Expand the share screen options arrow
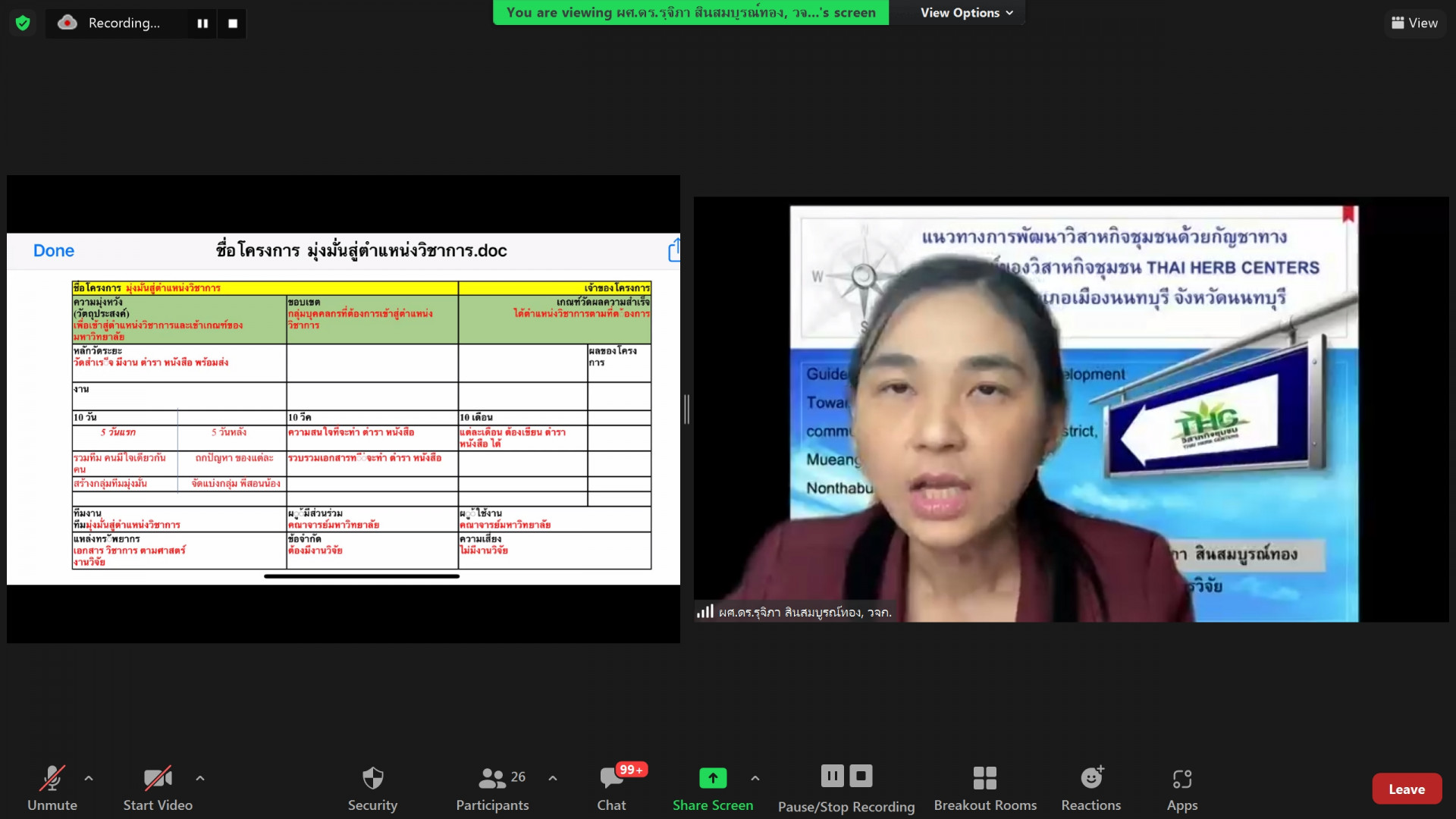Screen dimensions: 1456x819 [755, 778]
